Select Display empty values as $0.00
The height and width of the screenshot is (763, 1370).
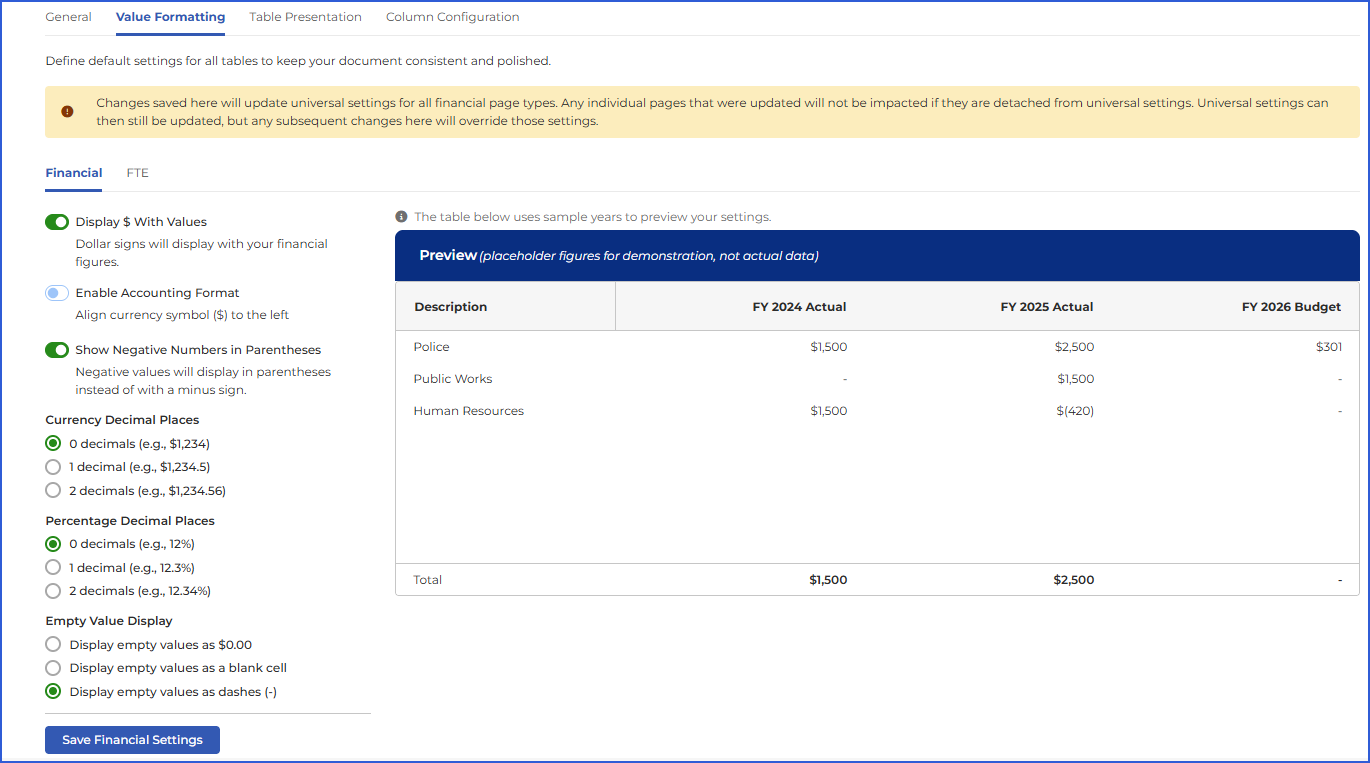[x=53, y=645]
